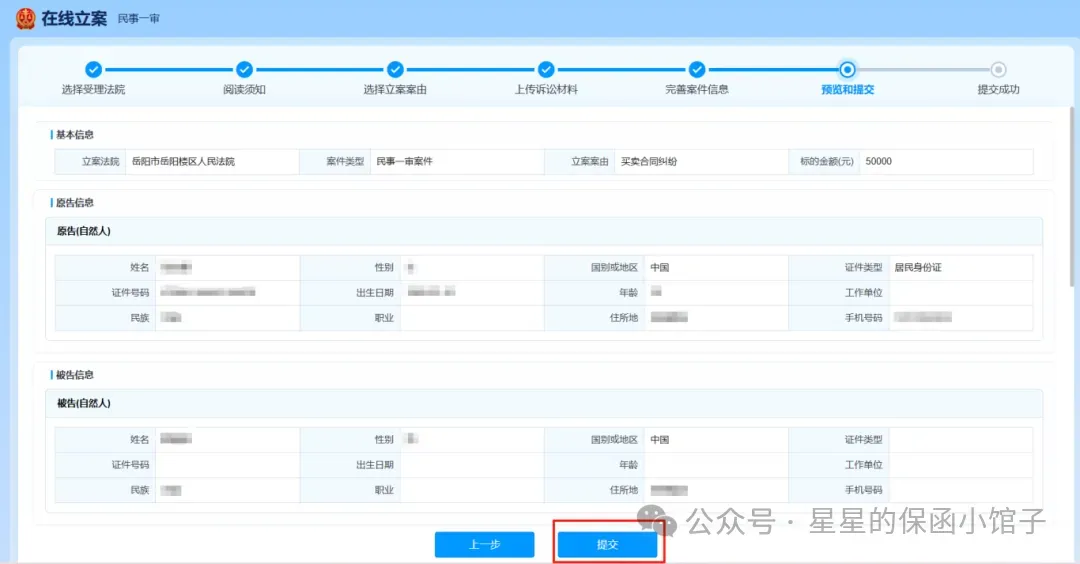
Task: Click the 在线立案 title text
Action: coord(74,19)
